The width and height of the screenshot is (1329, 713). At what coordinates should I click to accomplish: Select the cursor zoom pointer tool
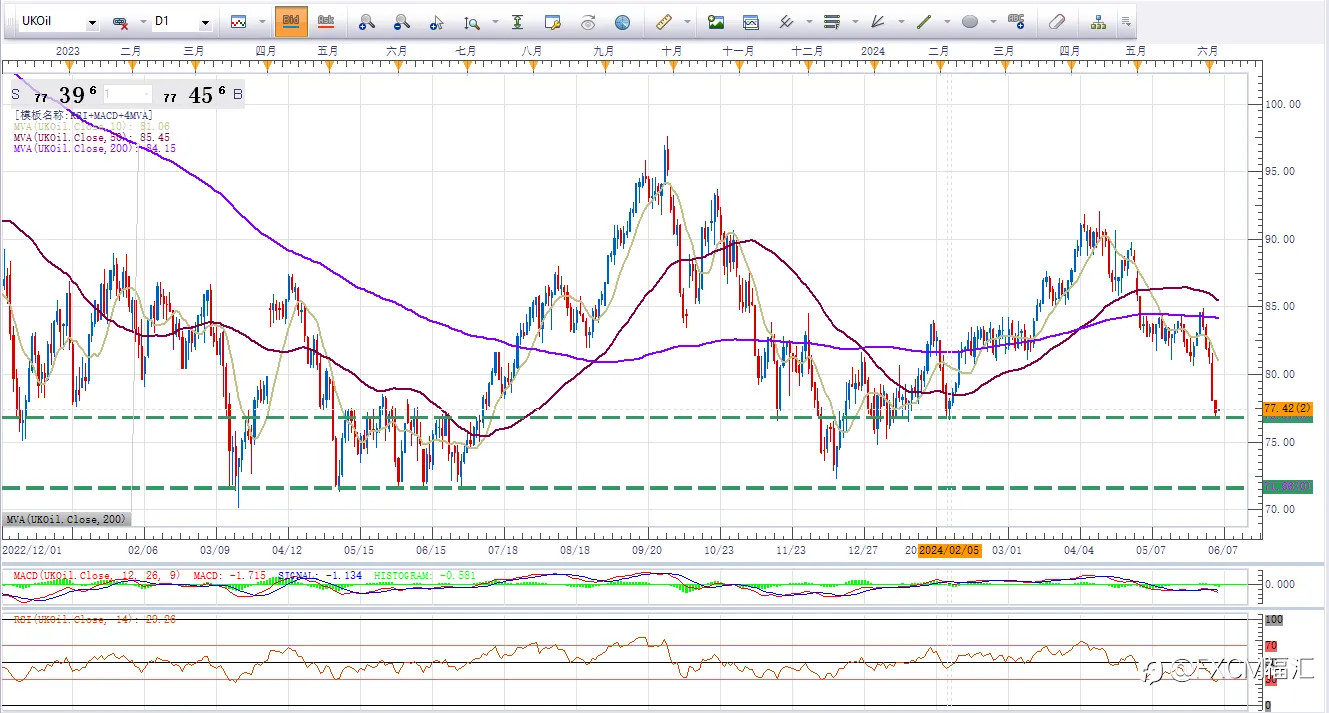(x=436, y=21)
